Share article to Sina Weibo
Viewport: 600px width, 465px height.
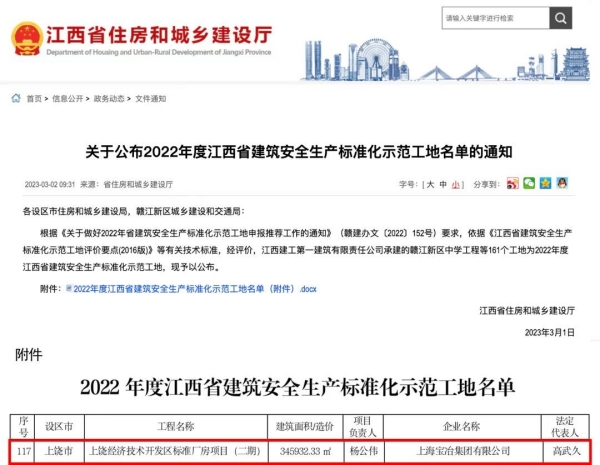(x=513, y=184)
